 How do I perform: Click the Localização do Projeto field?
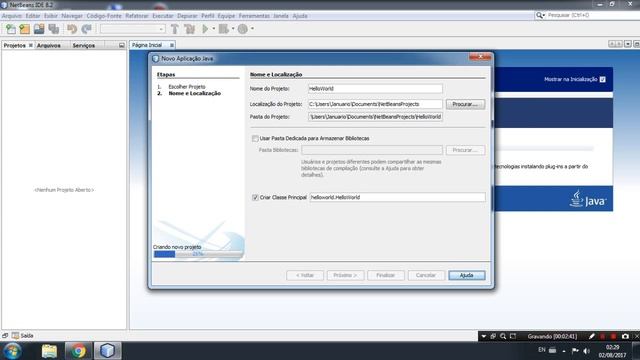pos(375,104)
